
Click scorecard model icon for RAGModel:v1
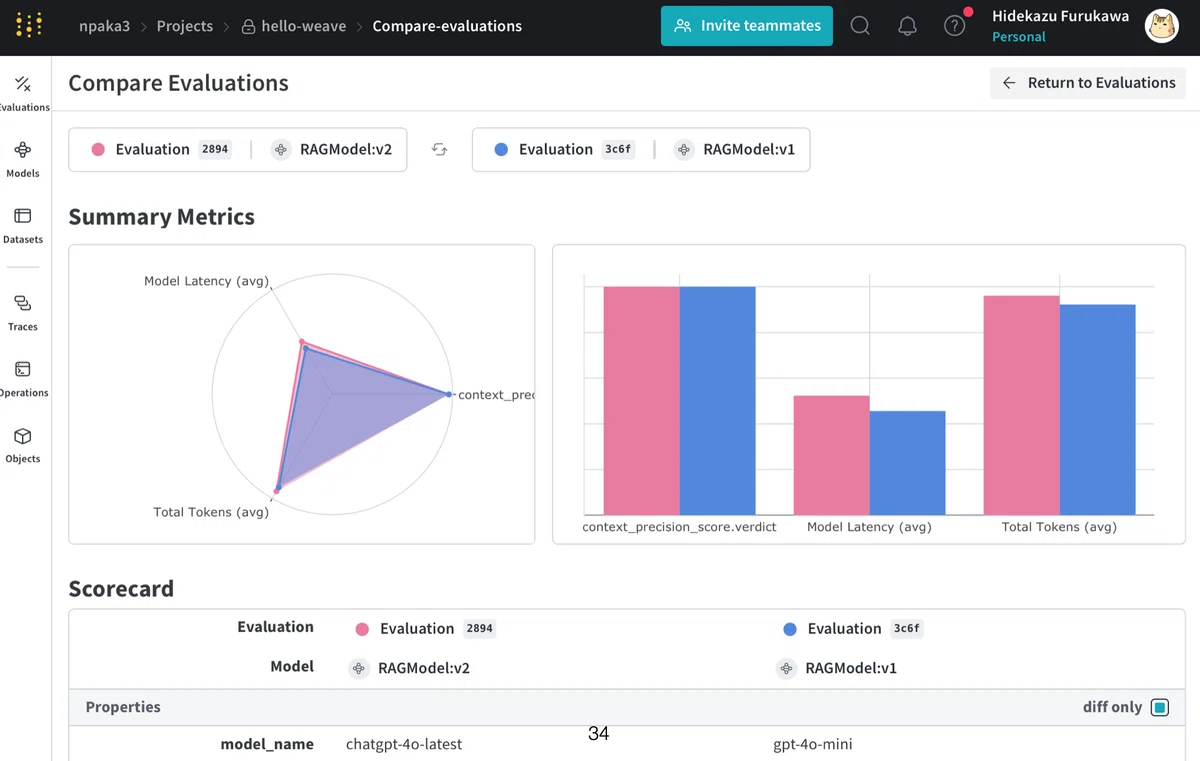(786, 668)
